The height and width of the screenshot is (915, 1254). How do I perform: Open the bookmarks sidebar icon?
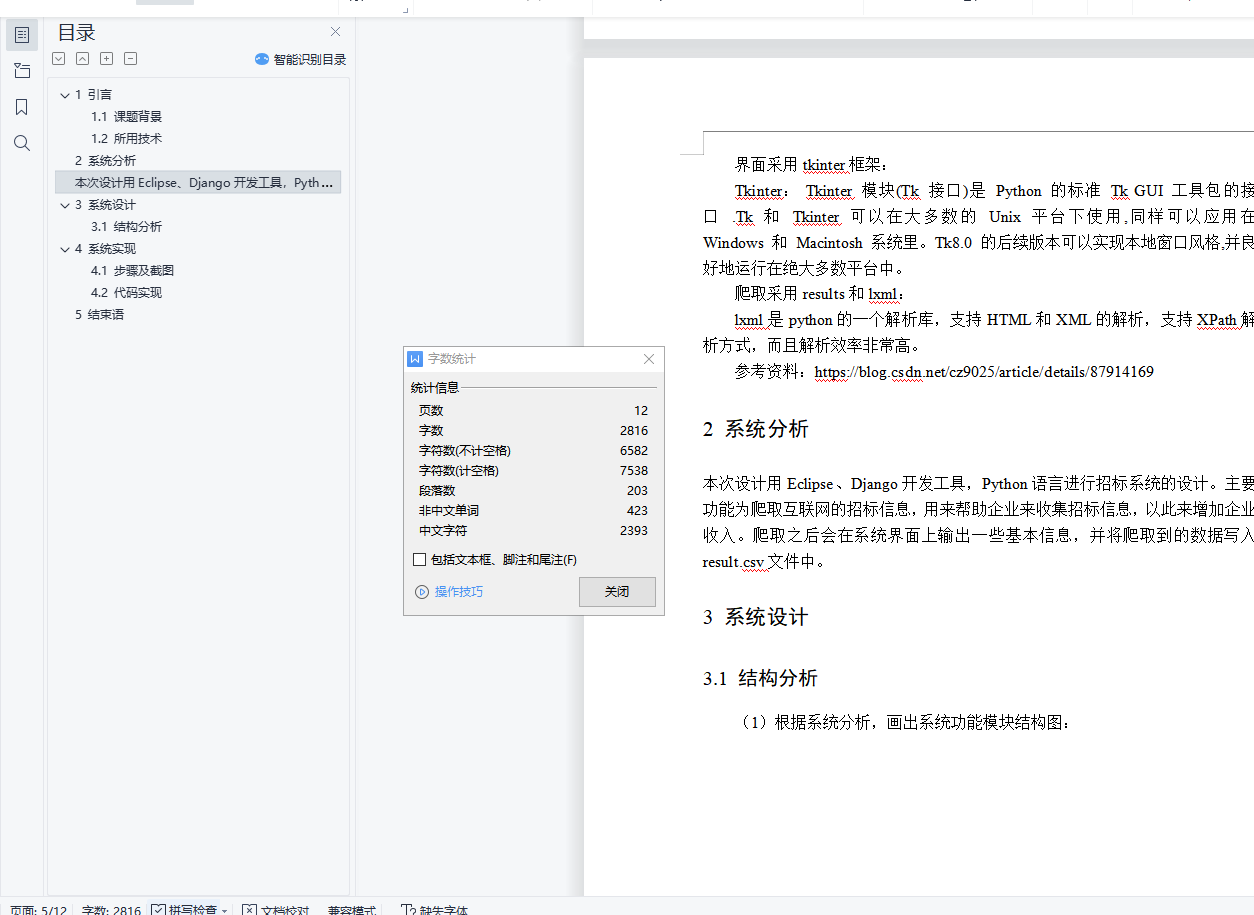[22, 107]
